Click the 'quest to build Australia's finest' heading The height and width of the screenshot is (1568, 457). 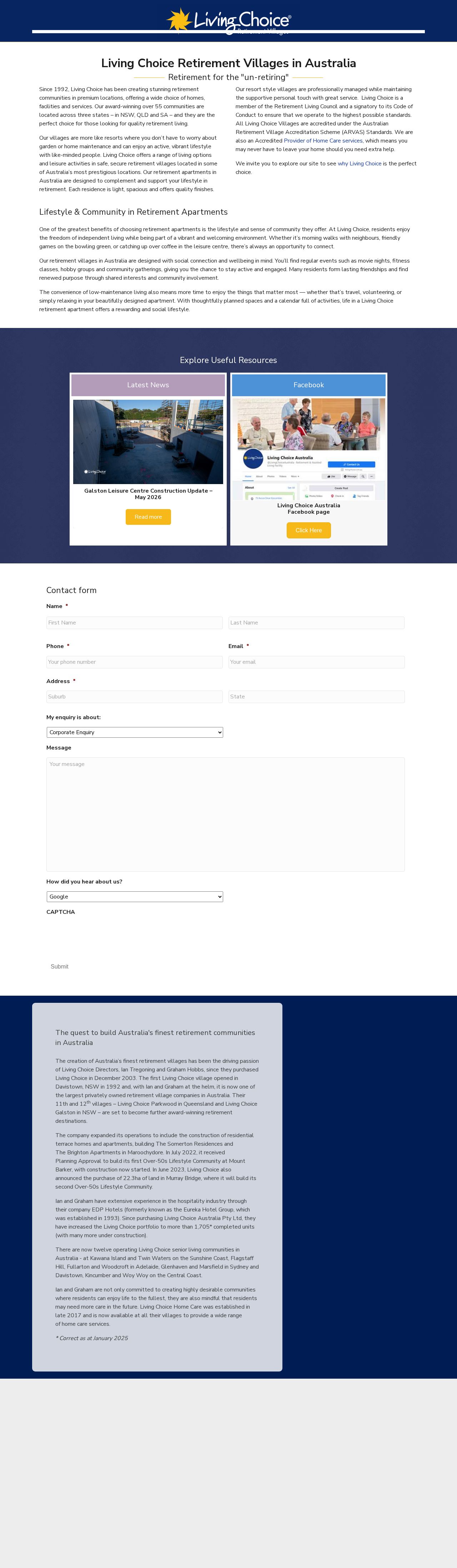click(x=155, y=1037)
